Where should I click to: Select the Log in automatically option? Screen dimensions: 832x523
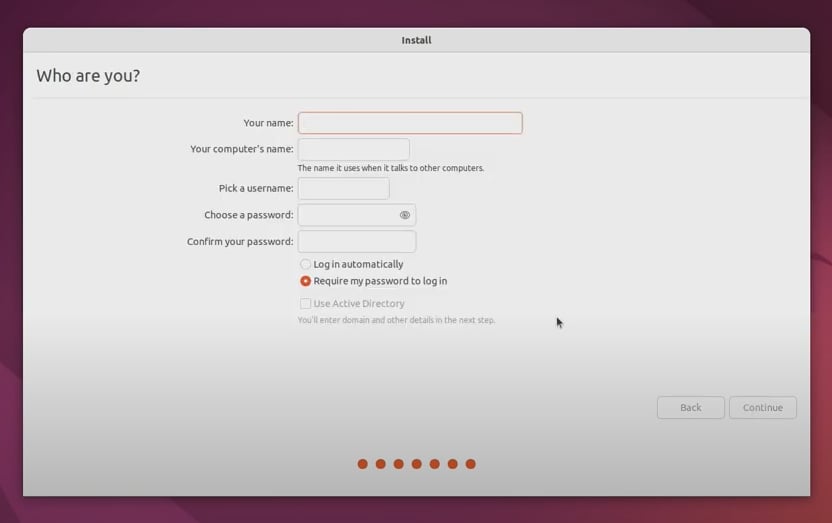pos(306,265)
